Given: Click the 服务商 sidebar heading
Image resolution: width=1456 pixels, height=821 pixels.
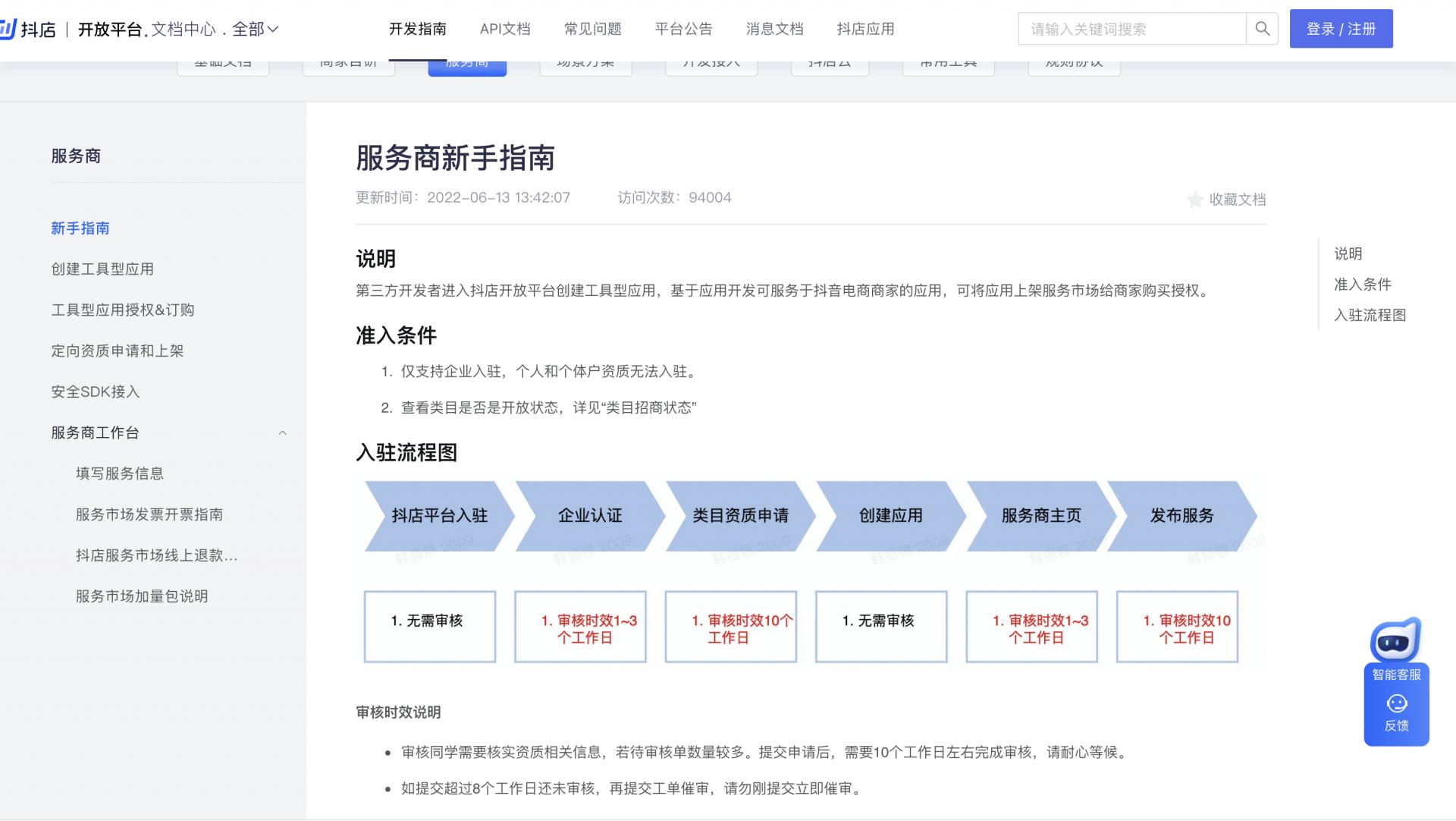Looking at the screenshot, I should (x=76, y=156).
